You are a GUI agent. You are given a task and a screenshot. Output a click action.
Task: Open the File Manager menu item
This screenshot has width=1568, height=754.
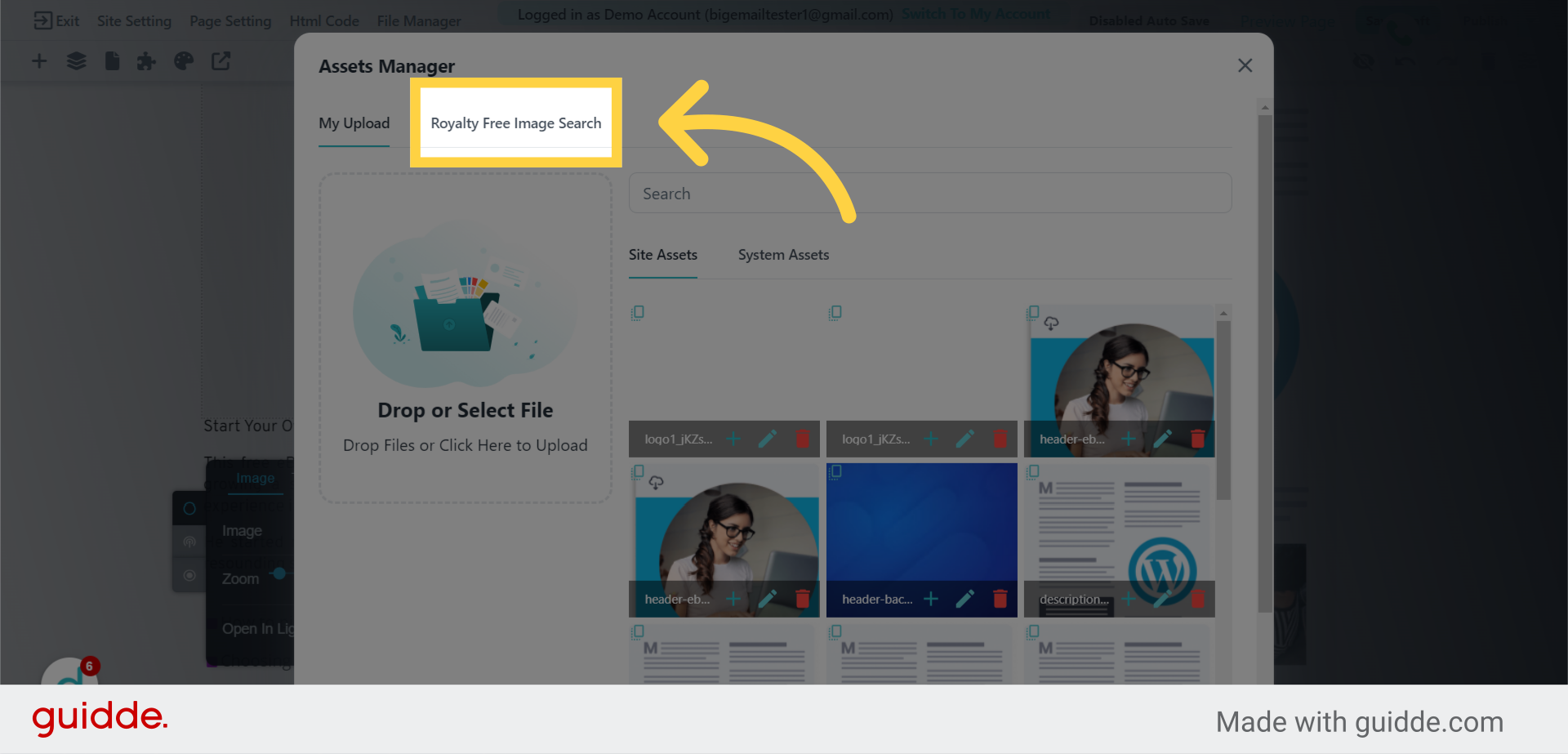(418, 21)
